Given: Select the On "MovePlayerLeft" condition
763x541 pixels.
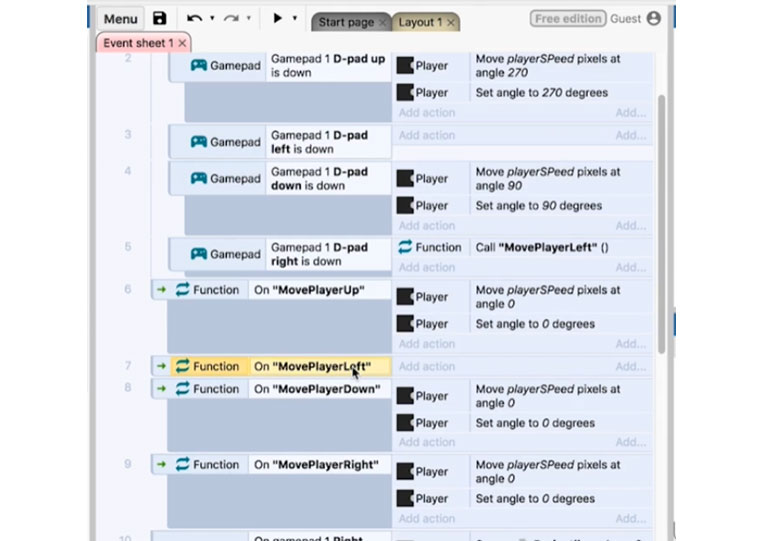Looking at the screenshot, I should (320, 366).
